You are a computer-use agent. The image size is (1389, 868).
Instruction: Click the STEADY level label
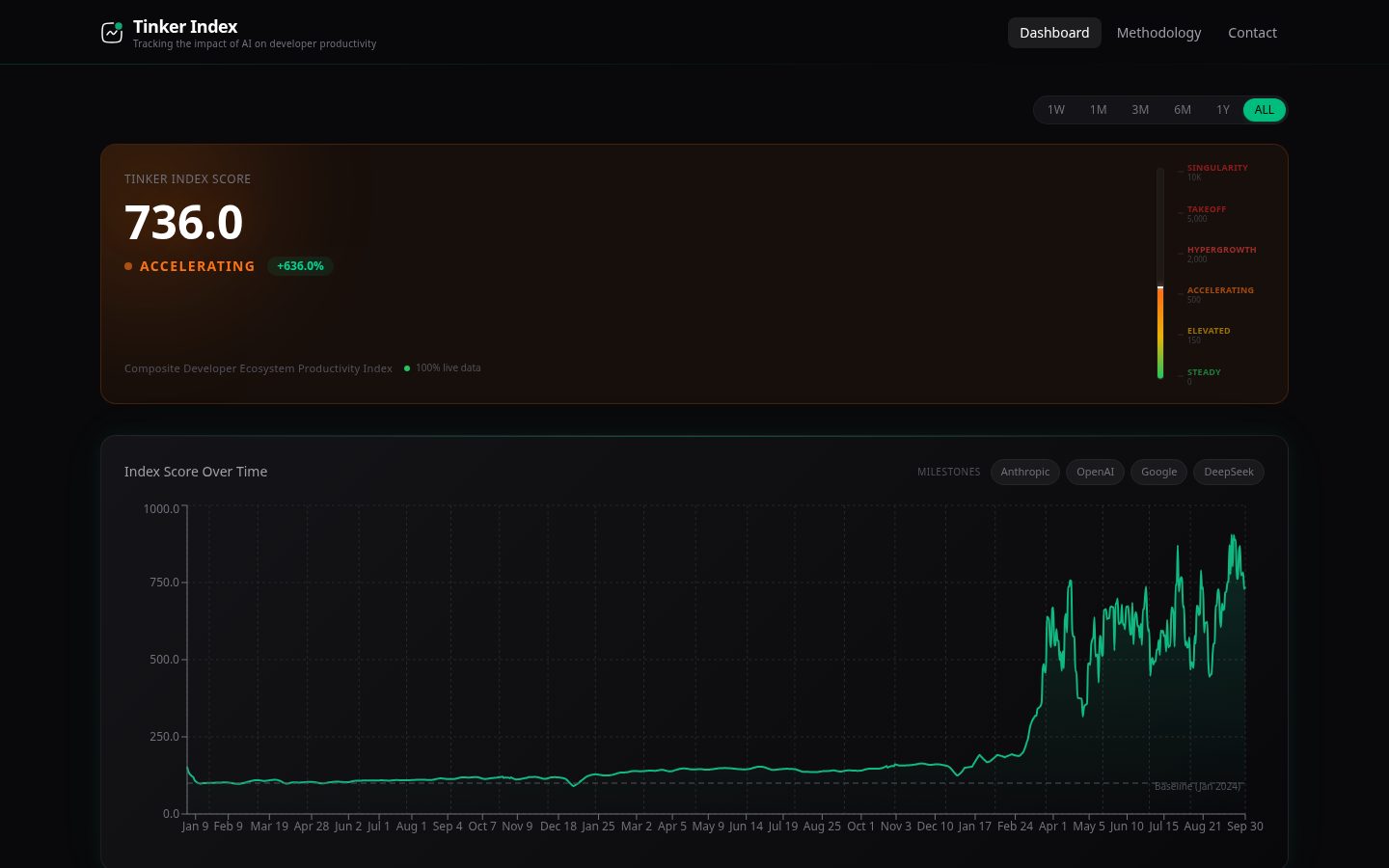tap(1204, 372)
